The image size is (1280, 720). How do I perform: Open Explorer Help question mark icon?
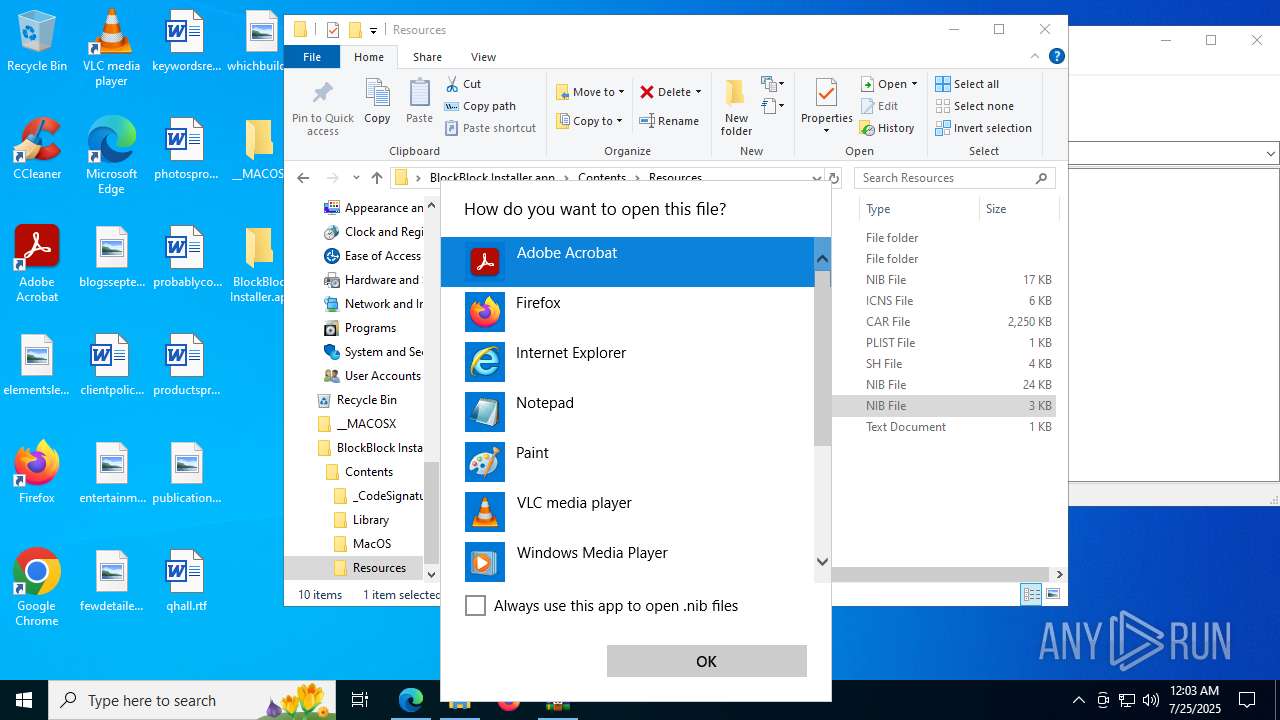pos(1056,57)
